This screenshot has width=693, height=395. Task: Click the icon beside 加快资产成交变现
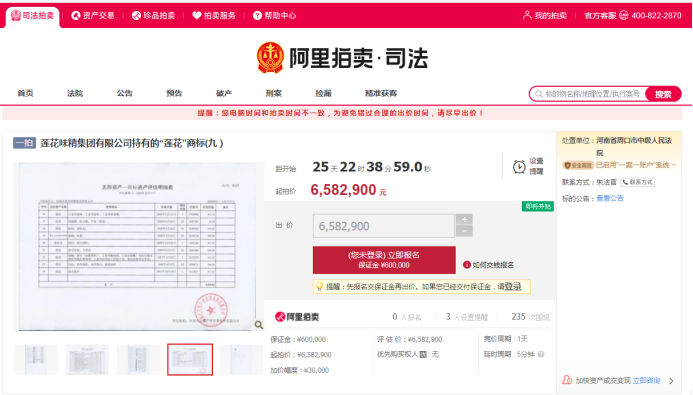(567, 380)
